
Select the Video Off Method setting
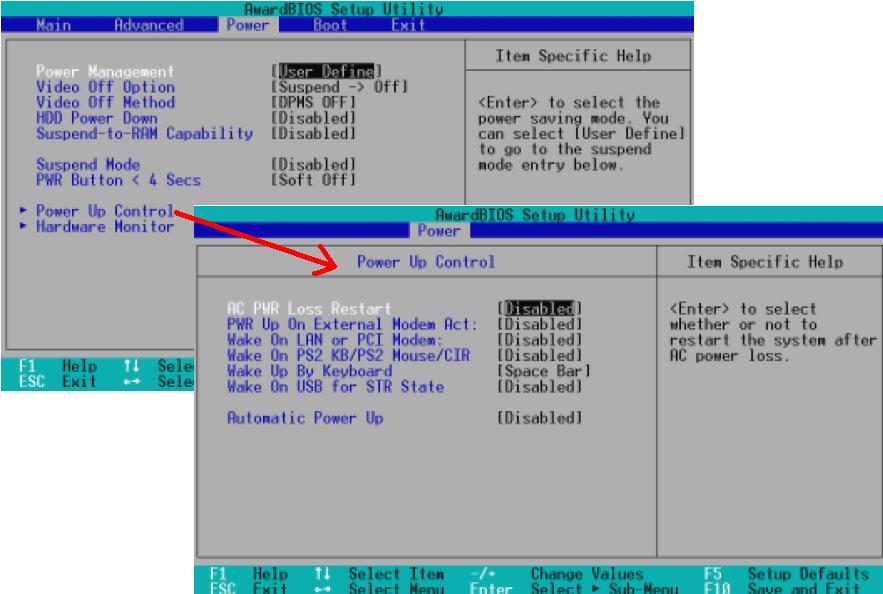[105, 102]
